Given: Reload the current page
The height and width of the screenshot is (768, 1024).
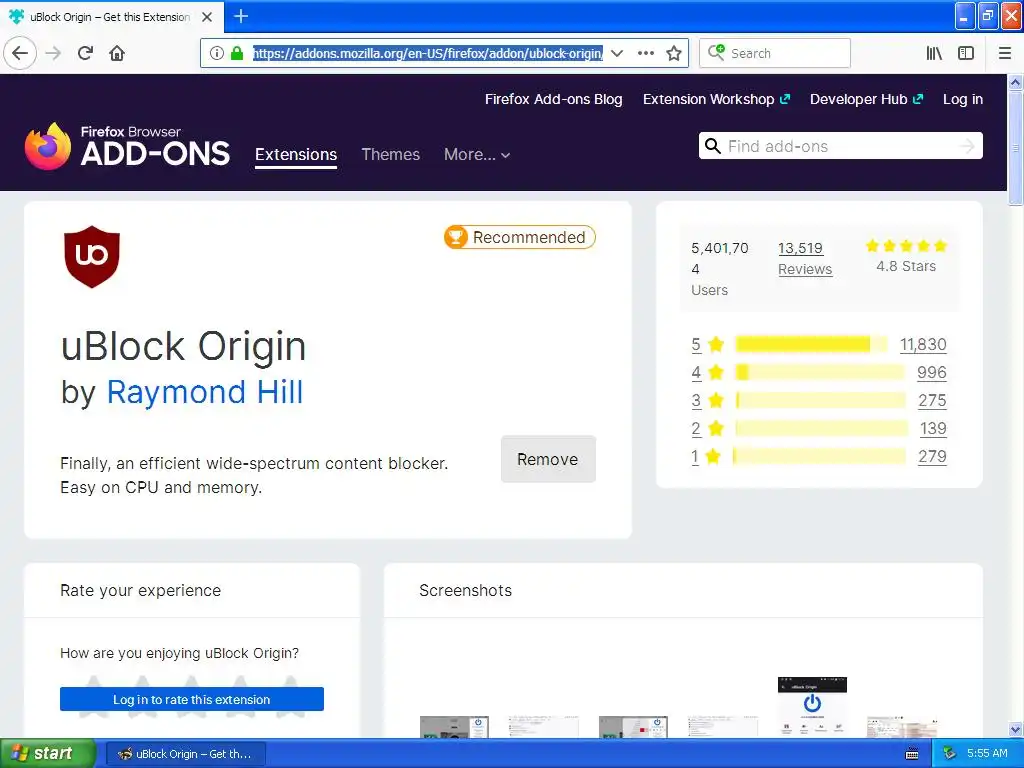Looking at the screenshot, I should coord(85,53).
